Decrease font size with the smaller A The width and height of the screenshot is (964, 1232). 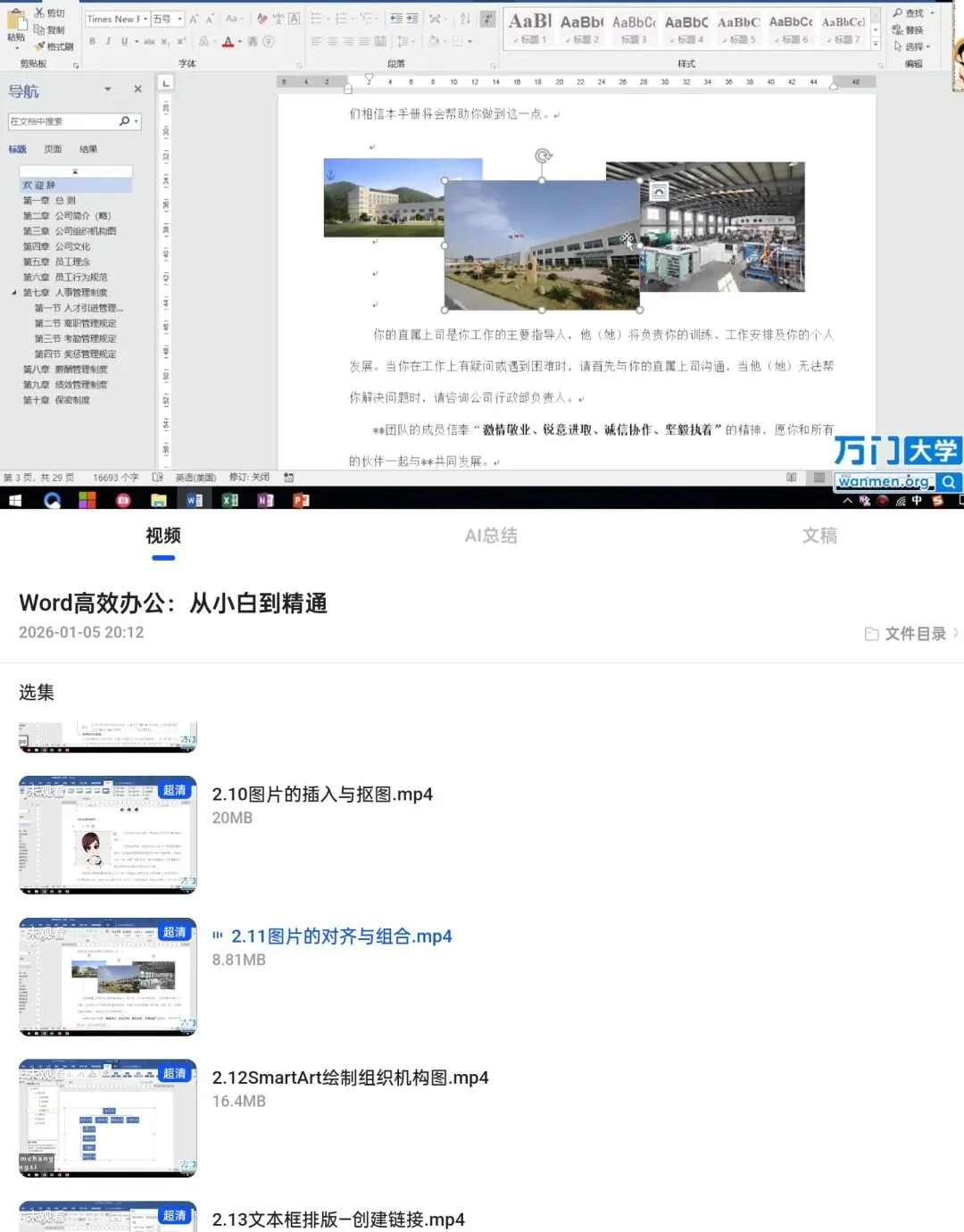point(210,19)
